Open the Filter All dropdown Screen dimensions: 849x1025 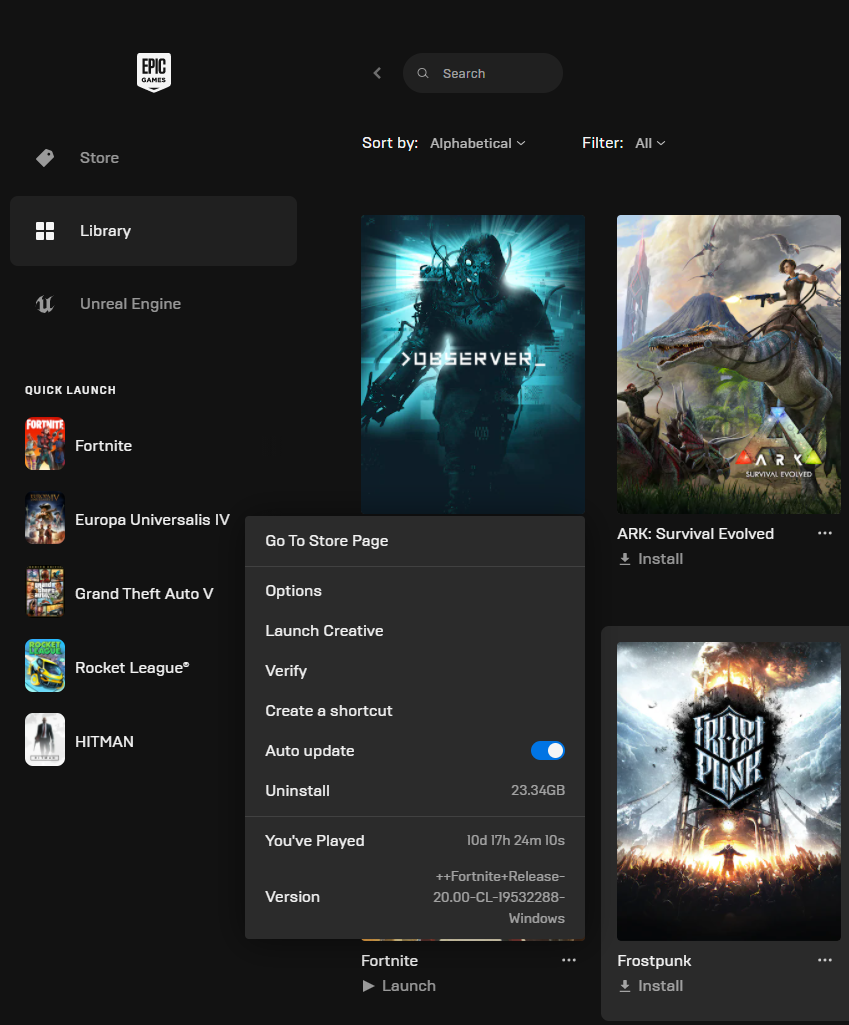point(650,143)
